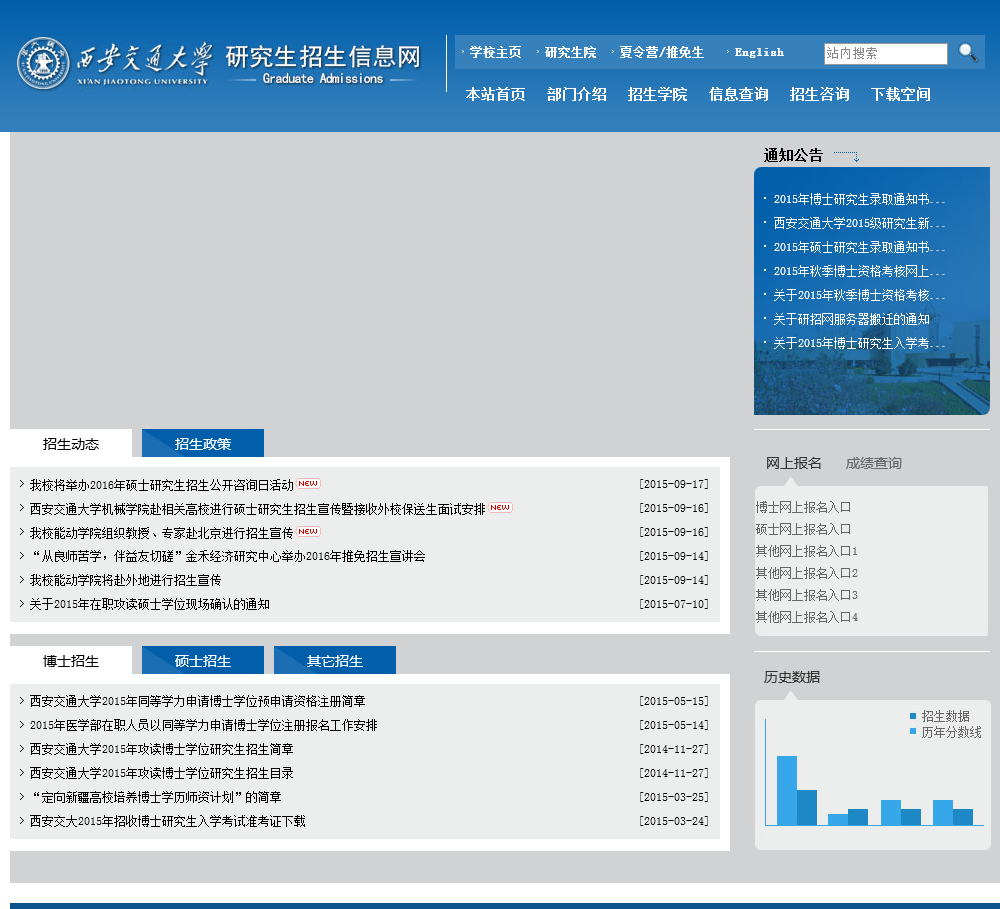Open 招生咨询 navigation menu
This screenshot has height=909, width=1000.
pos(820,94)
